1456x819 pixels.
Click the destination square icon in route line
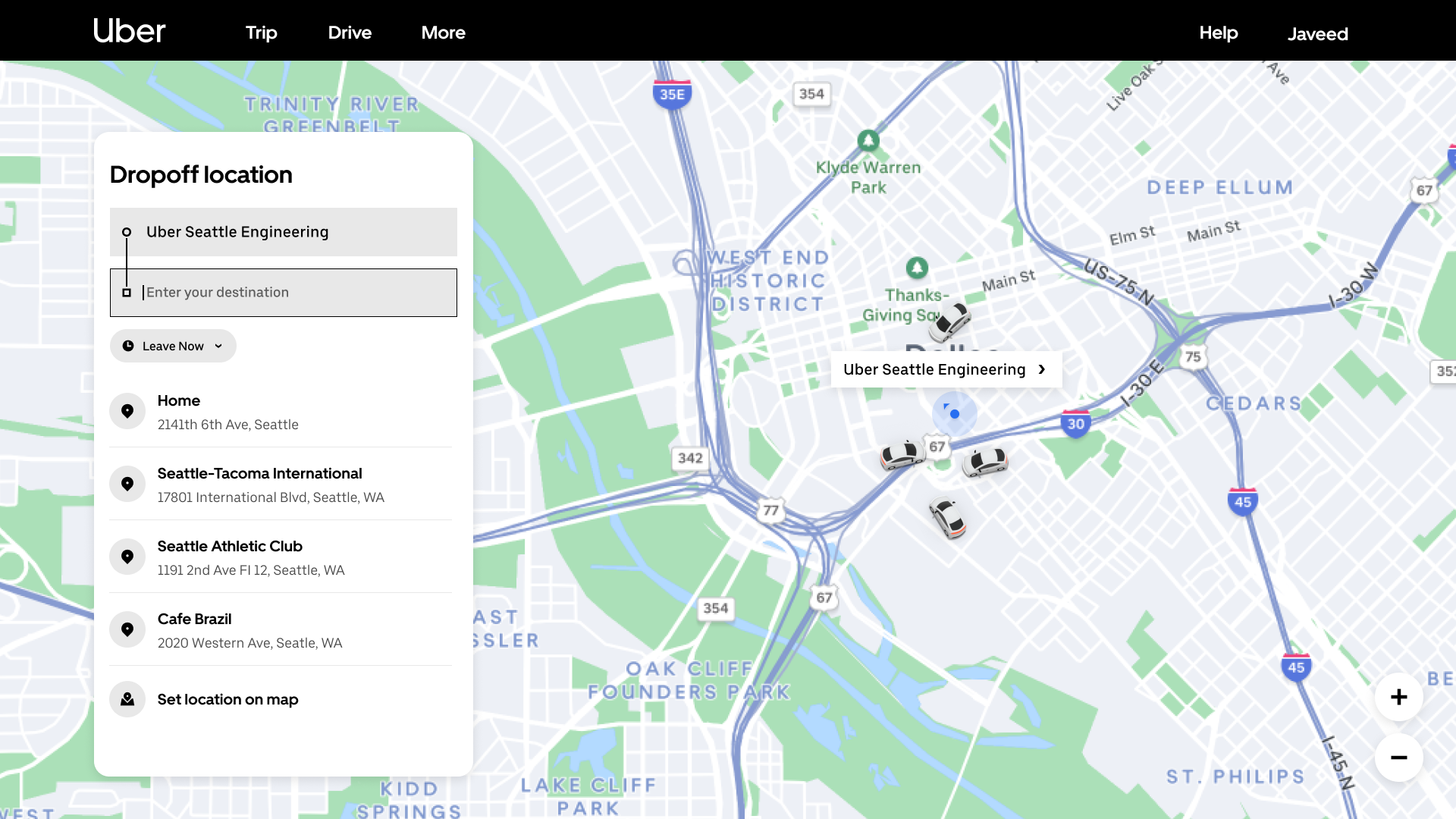click(127, 293)
